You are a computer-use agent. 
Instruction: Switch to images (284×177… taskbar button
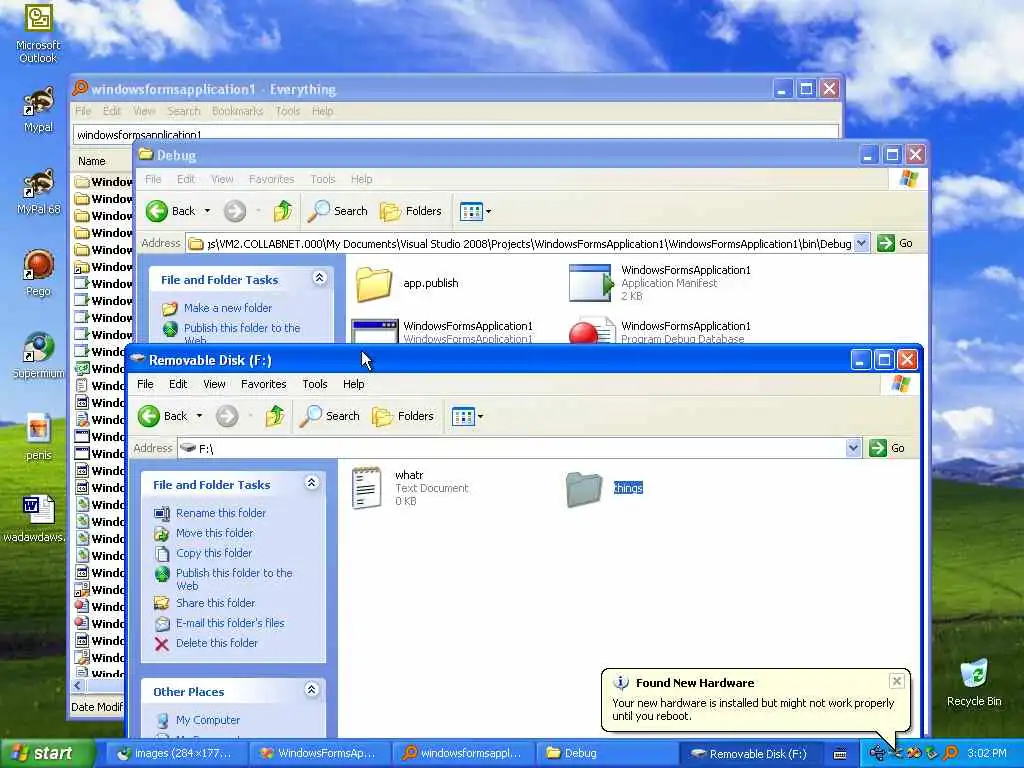click(175, 754)
